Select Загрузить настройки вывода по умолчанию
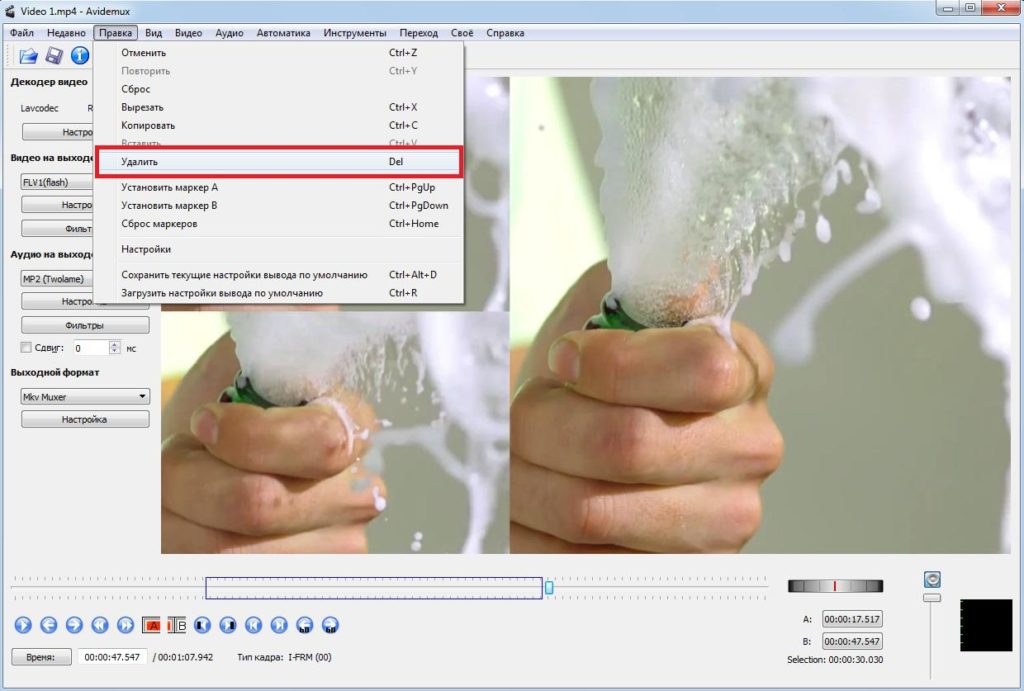The width and height of the screenshot is (1024, 691). point(279,293)
